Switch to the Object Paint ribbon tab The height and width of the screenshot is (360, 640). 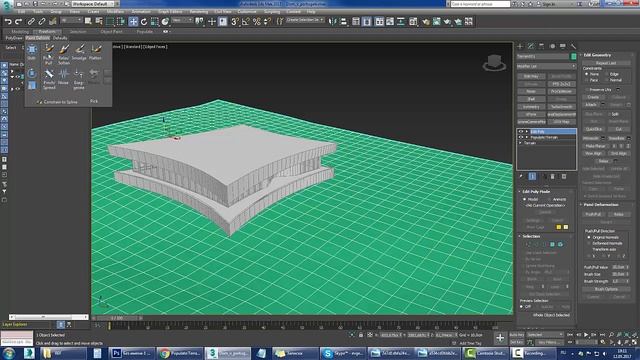111,31
